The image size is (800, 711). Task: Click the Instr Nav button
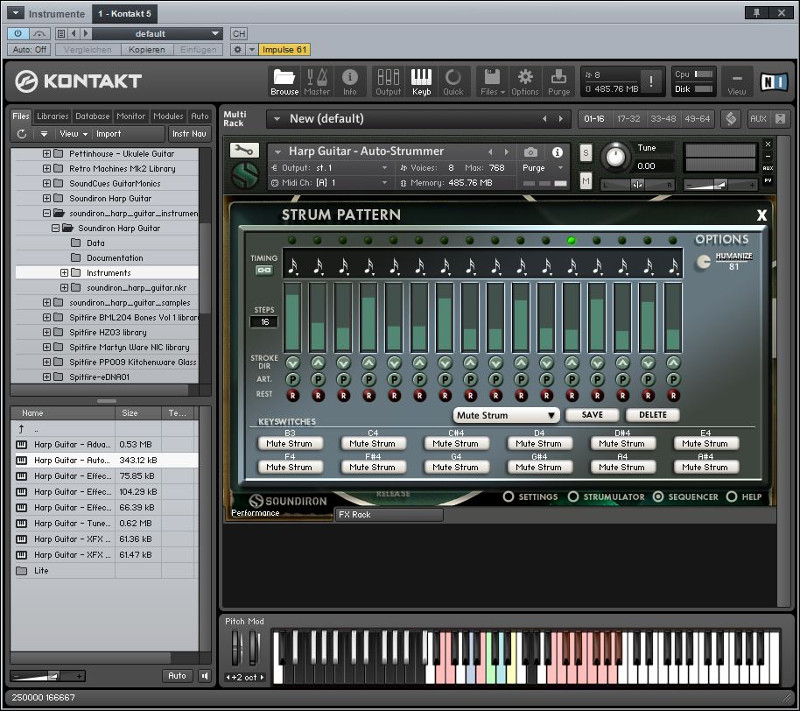click(x=189, y=134)
